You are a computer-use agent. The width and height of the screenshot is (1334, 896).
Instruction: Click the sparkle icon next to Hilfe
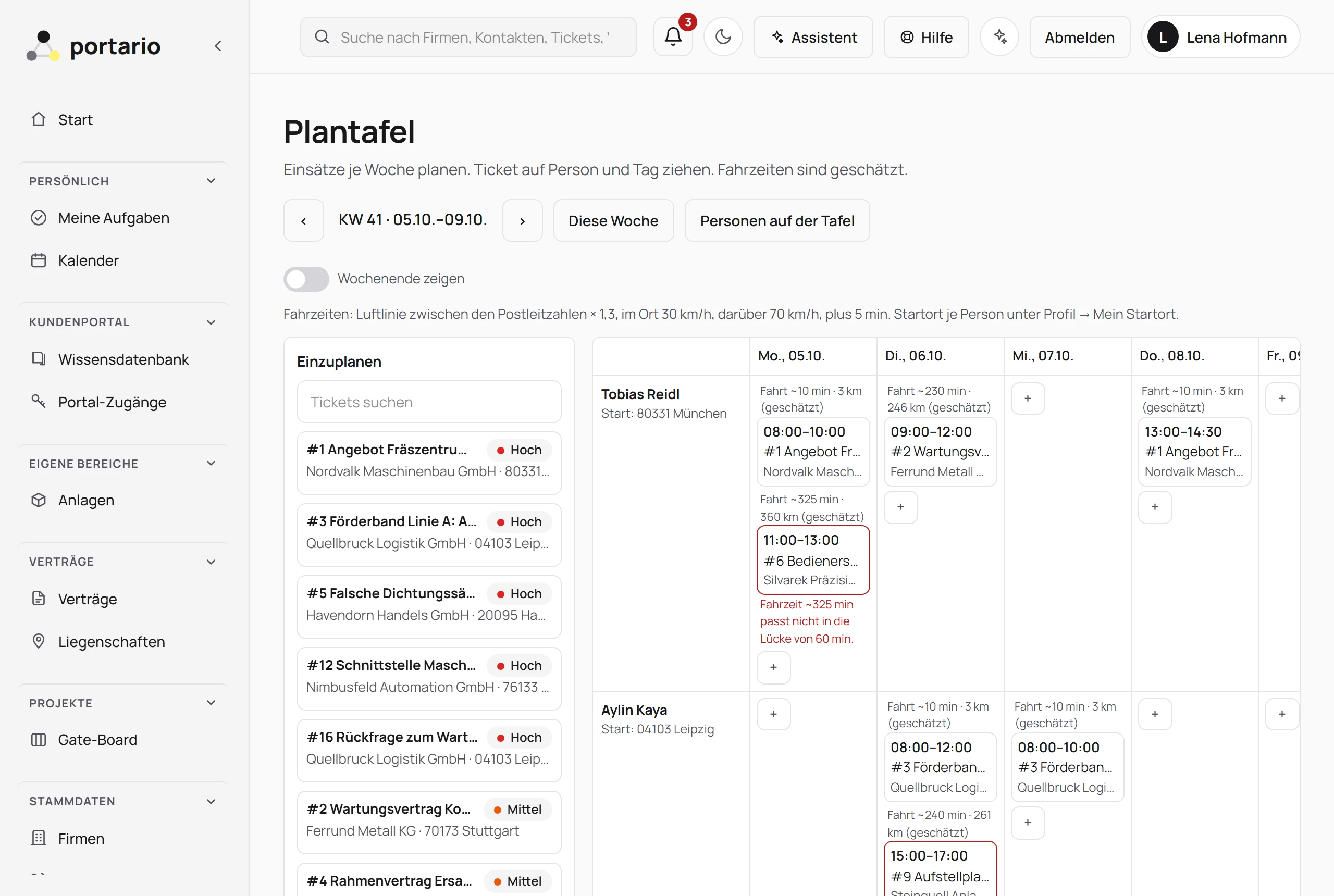(999, 37)
